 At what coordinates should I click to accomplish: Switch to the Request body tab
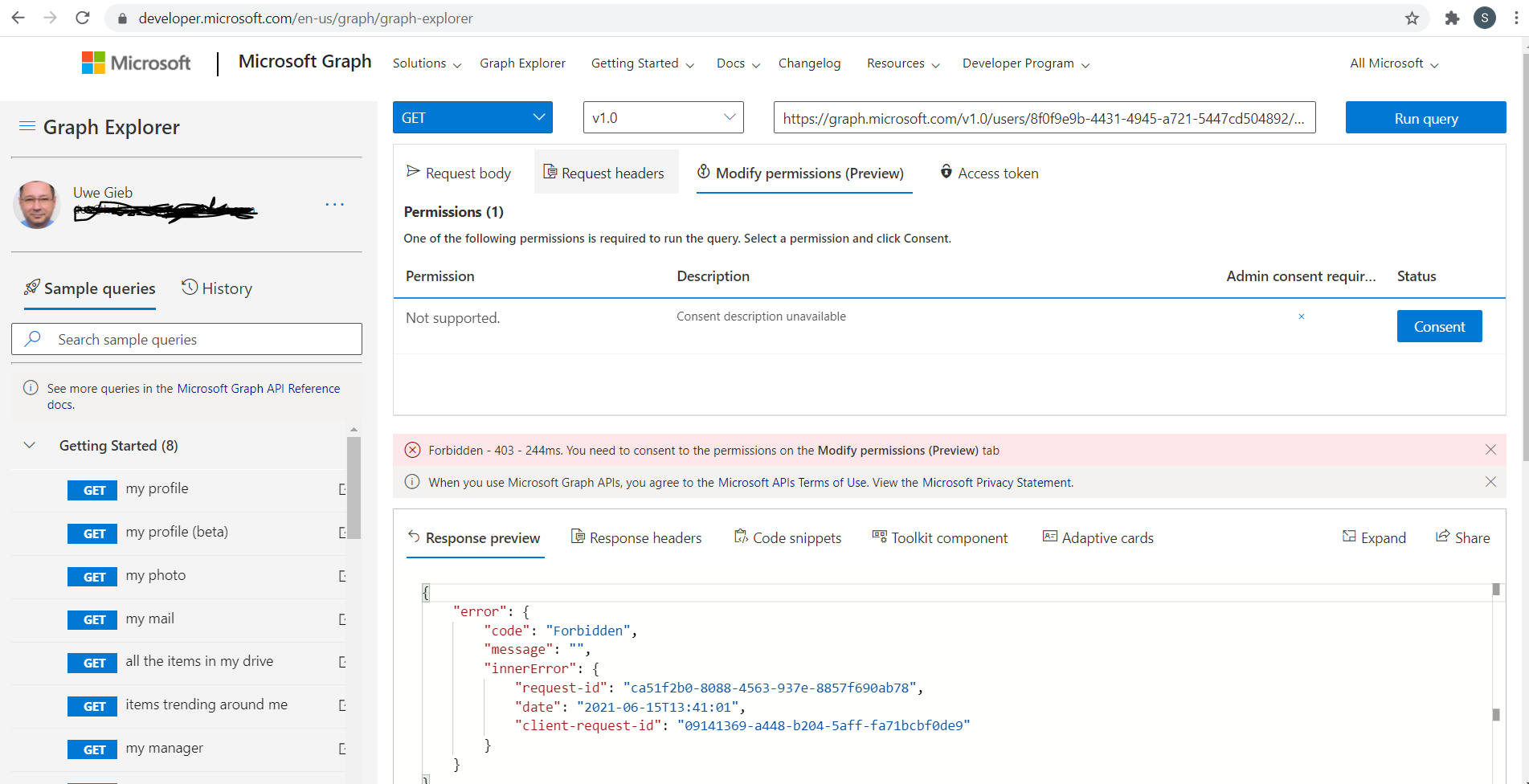point(459,173)
